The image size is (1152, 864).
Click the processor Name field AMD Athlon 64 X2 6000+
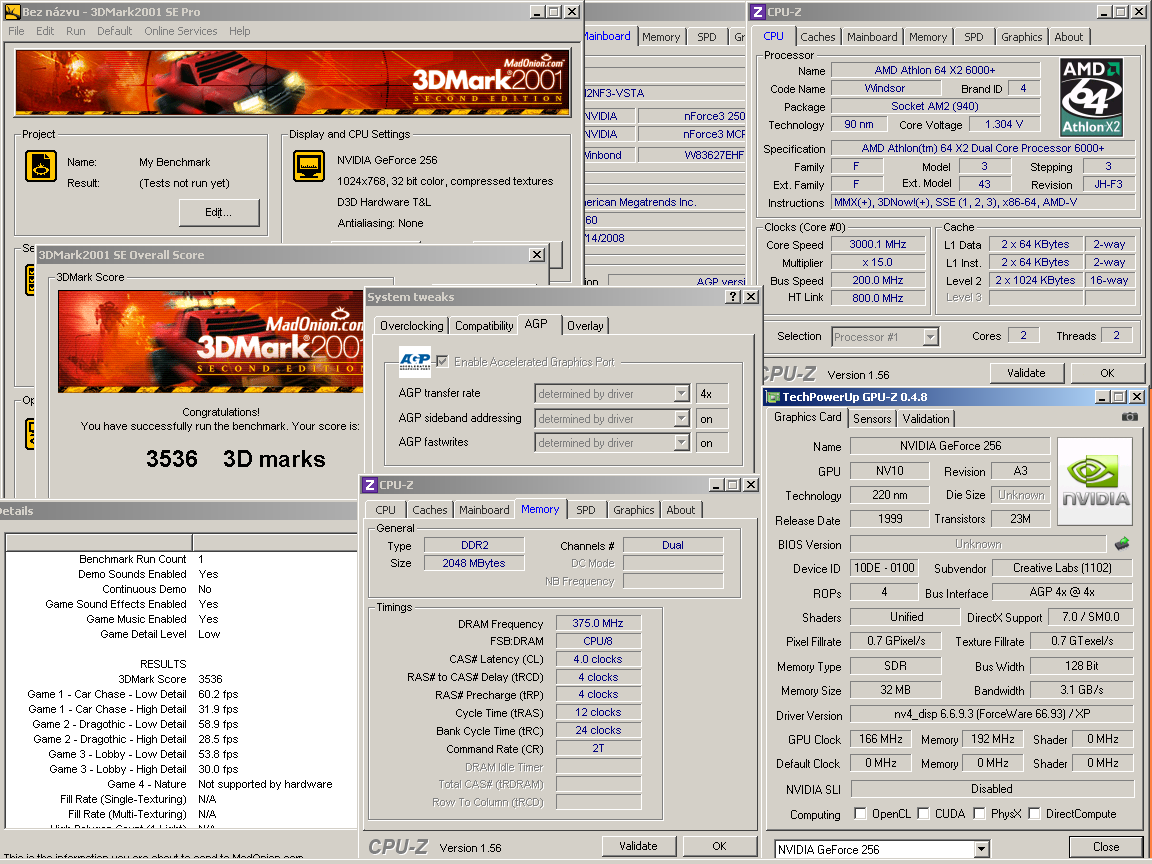935,70
